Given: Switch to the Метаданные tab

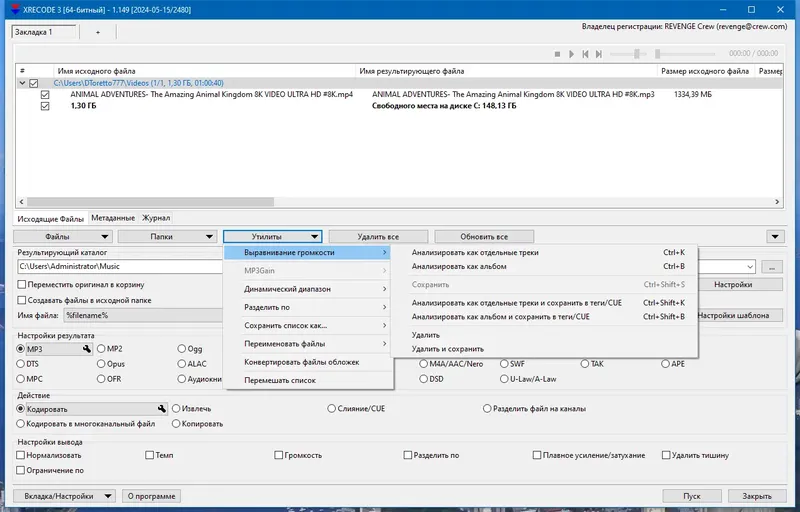Looking at the screenshot, I should (x=113, y=218).
